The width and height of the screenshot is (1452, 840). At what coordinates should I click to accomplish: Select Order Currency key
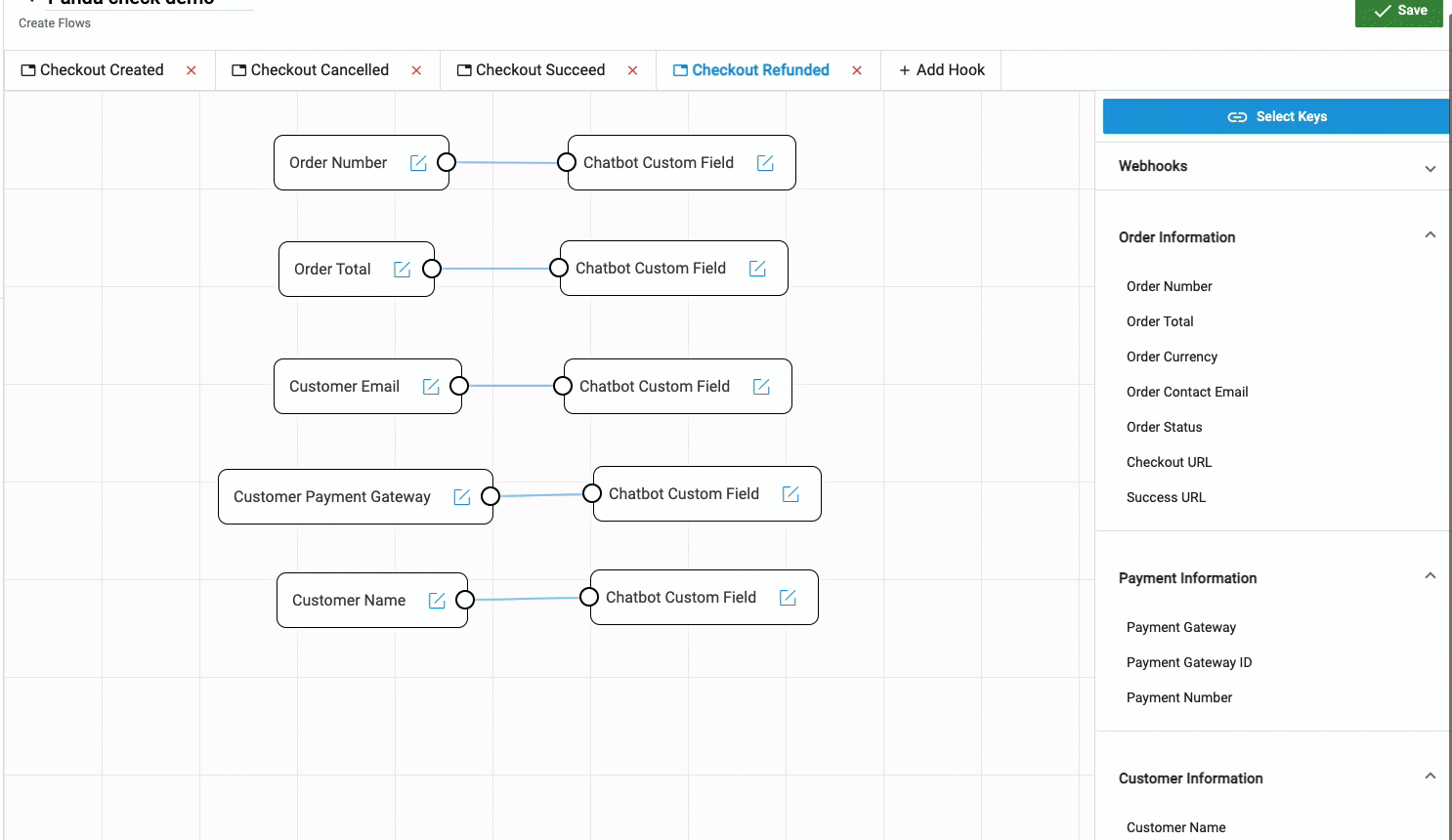tap(1172, 357)
